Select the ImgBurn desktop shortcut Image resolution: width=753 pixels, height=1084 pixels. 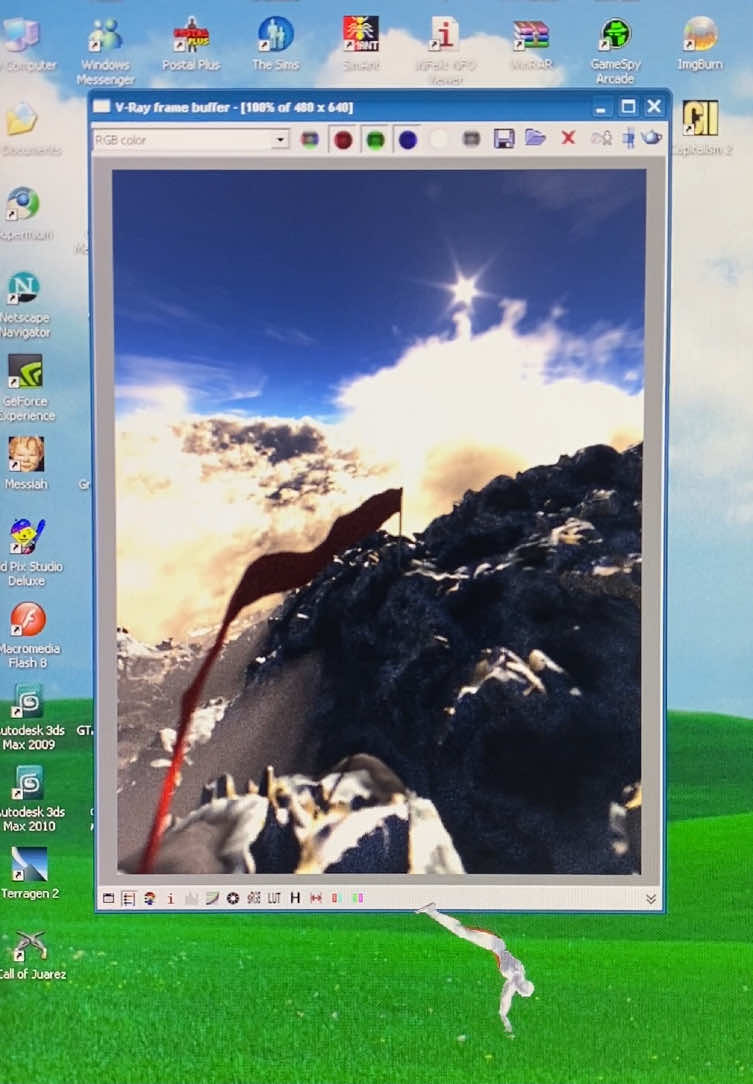click(x=700, y=44)
